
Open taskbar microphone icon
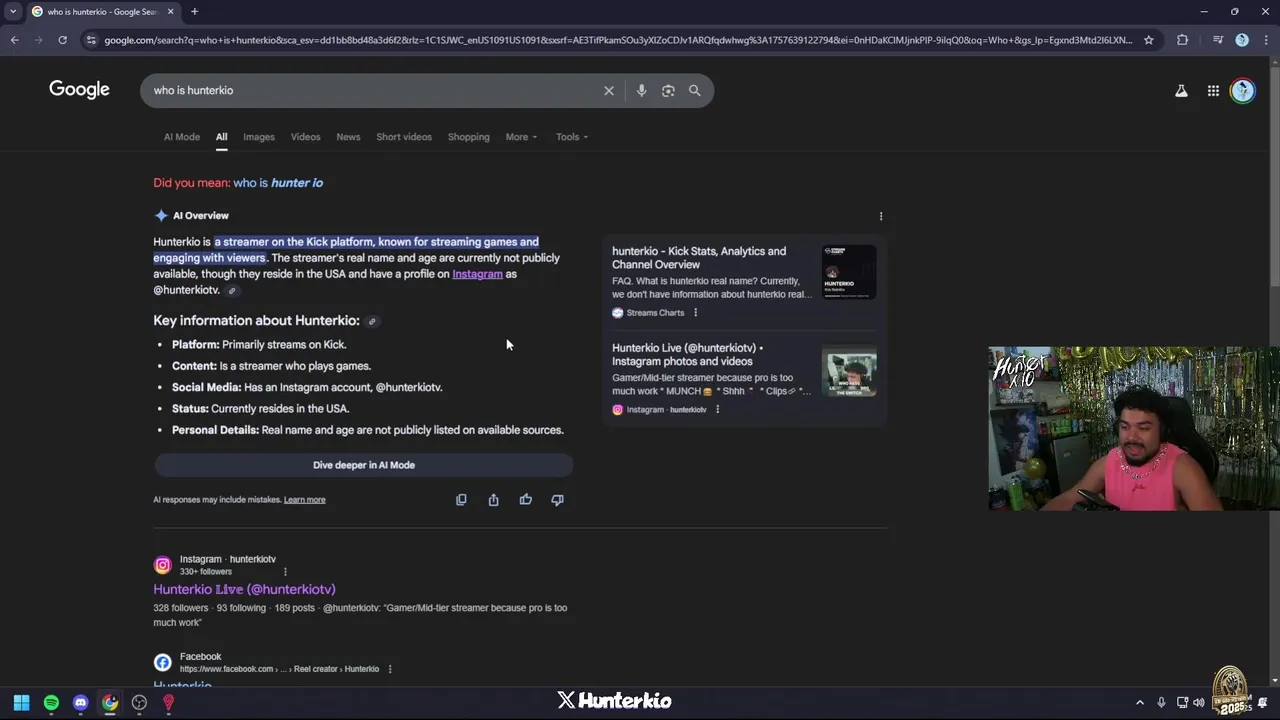(1161, 703)
